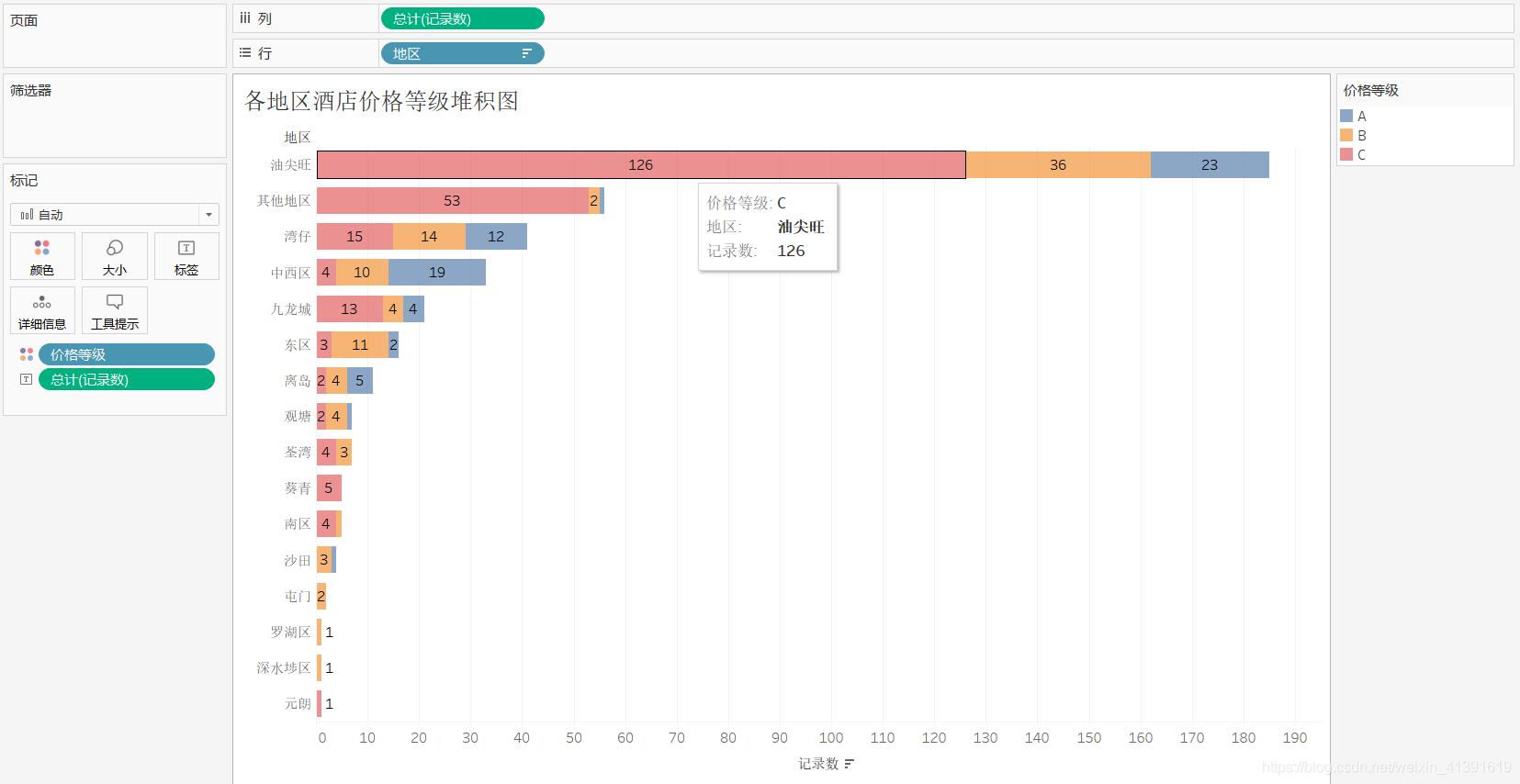Click color dots icon beside 价格等级 pill
Screen dimensions: 1520x784
(x=27, y=354)
